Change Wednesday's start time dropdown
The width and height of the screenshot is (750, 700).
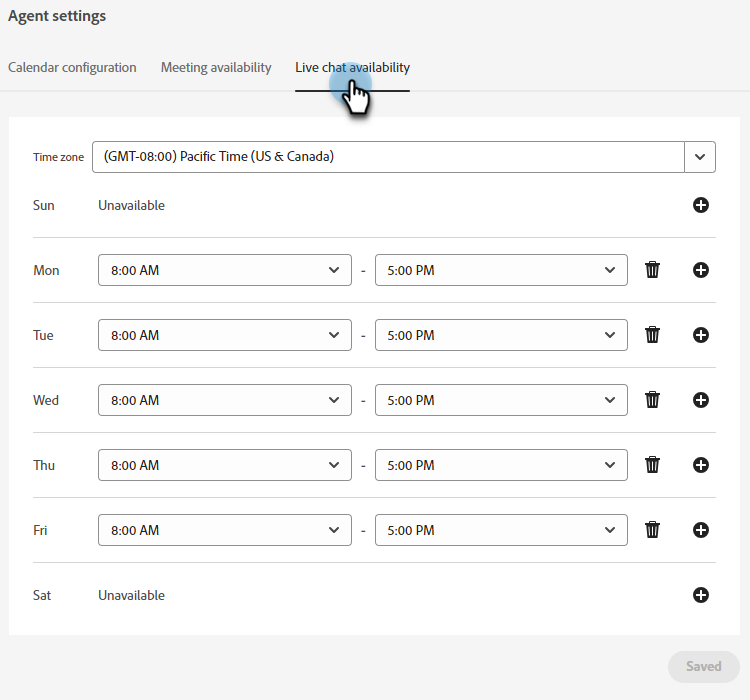pos(225,400)
